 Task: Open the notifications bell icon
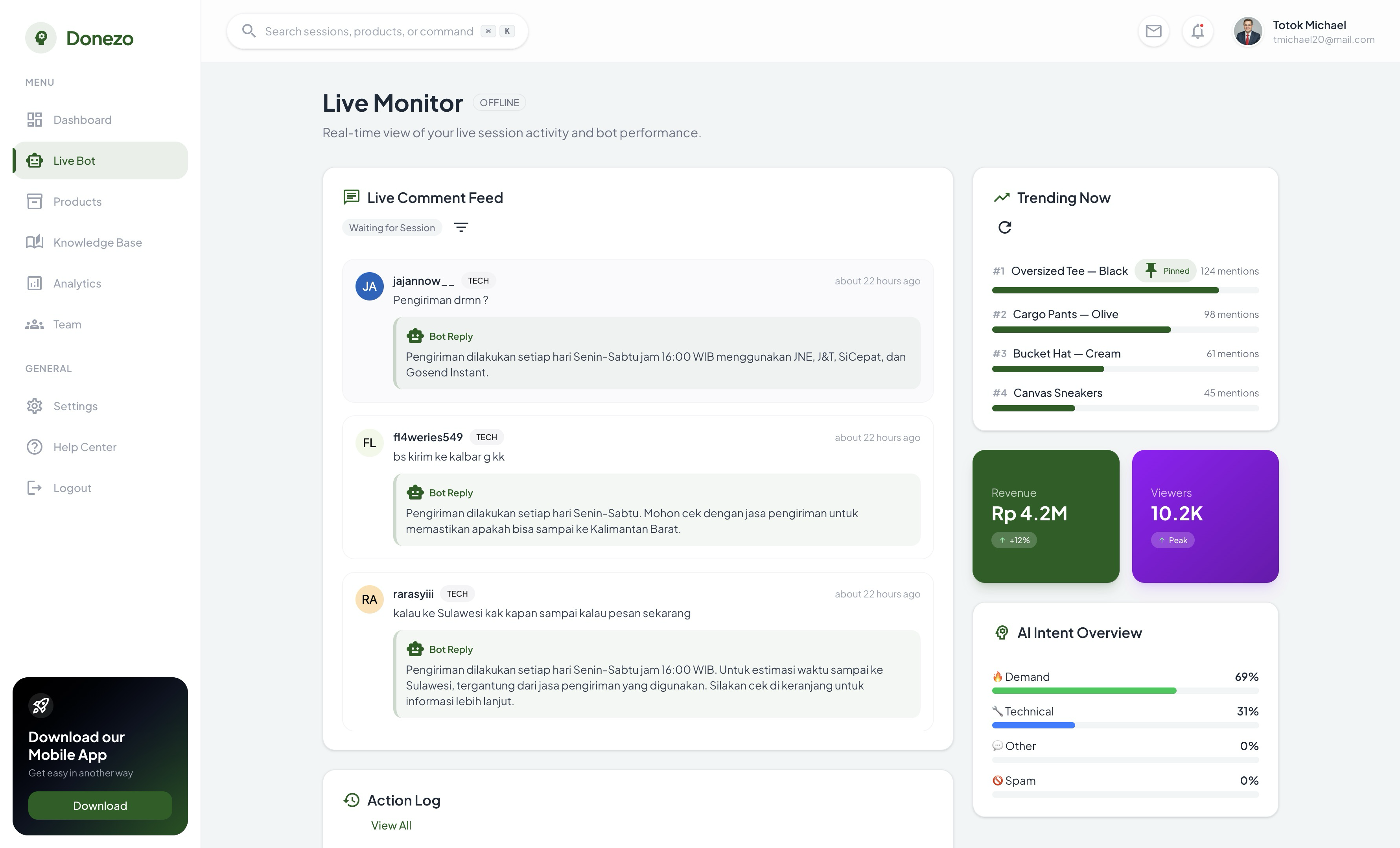tap(1197, 31)
